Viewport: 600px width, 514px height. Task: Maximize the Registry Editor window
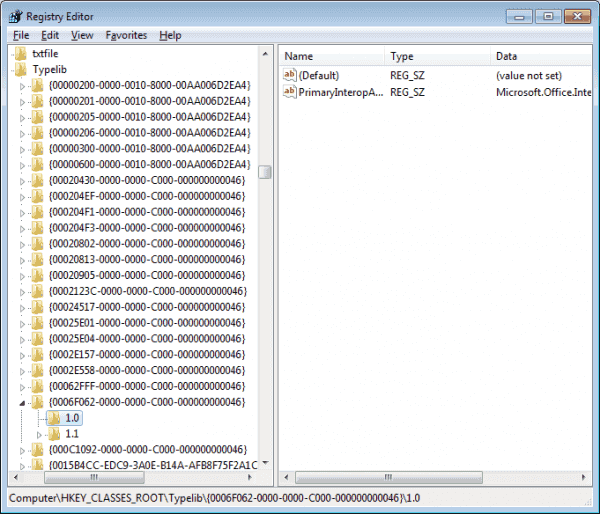548,16
